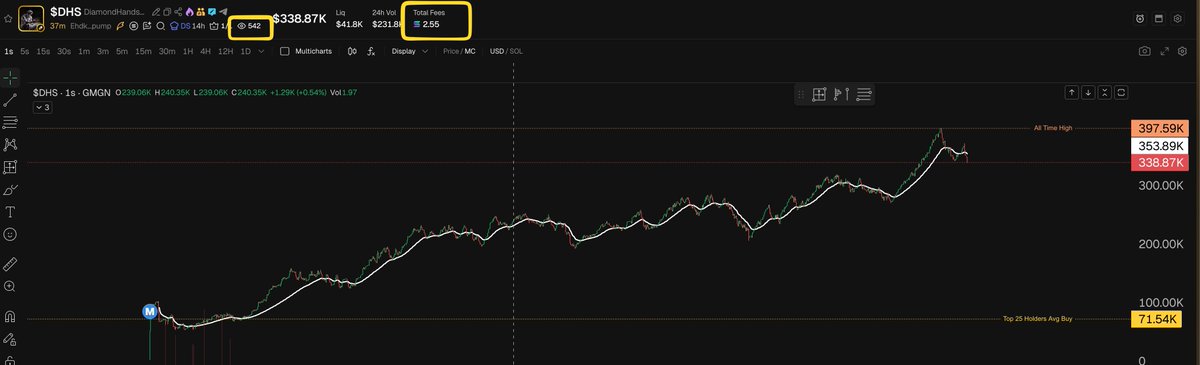Click the 71.54K avg buy price label
The image size is (1200, 365).
(1158, 319)
